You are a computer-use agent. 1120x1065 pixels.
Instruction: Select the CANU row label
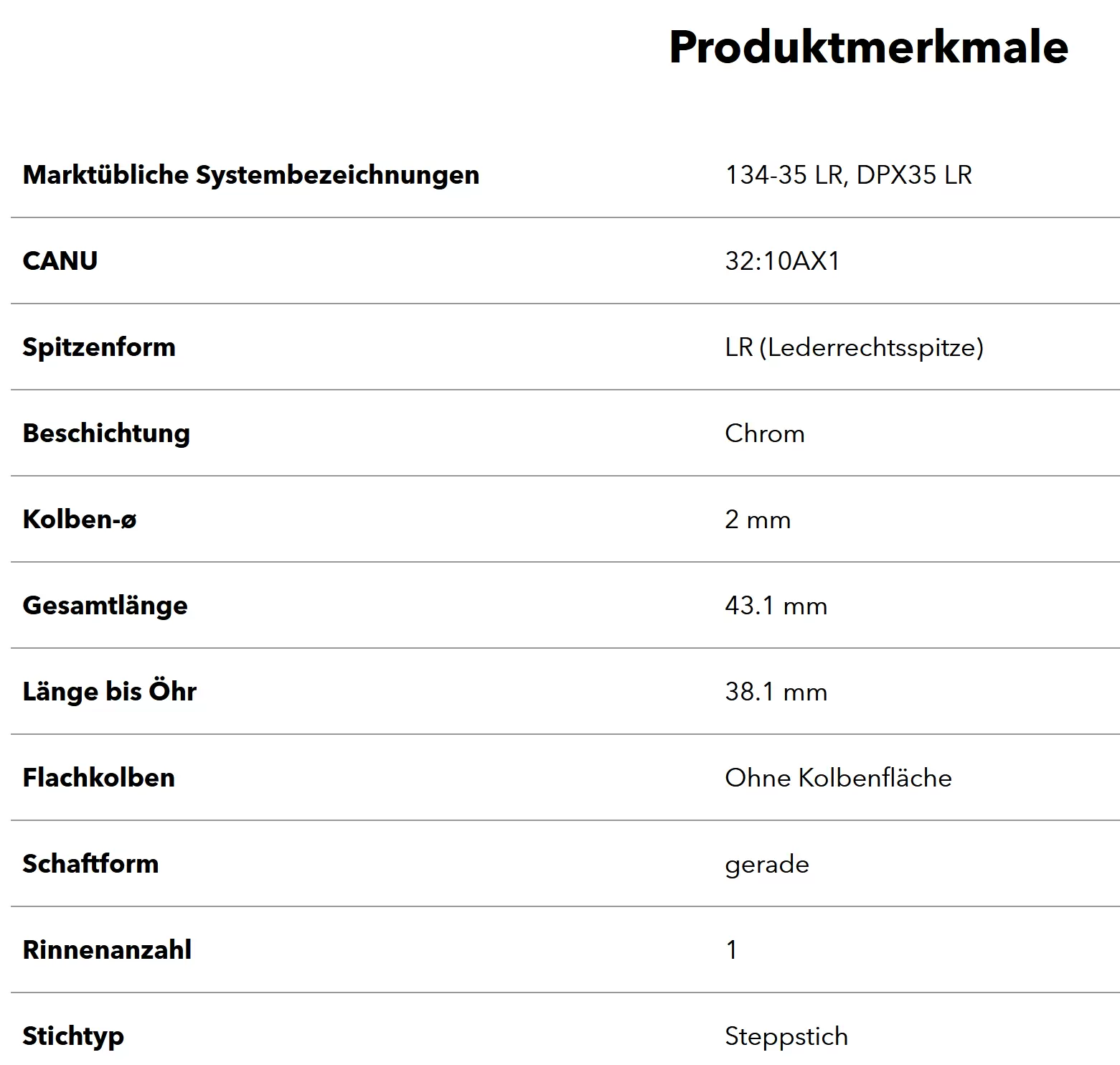point(60,261)
